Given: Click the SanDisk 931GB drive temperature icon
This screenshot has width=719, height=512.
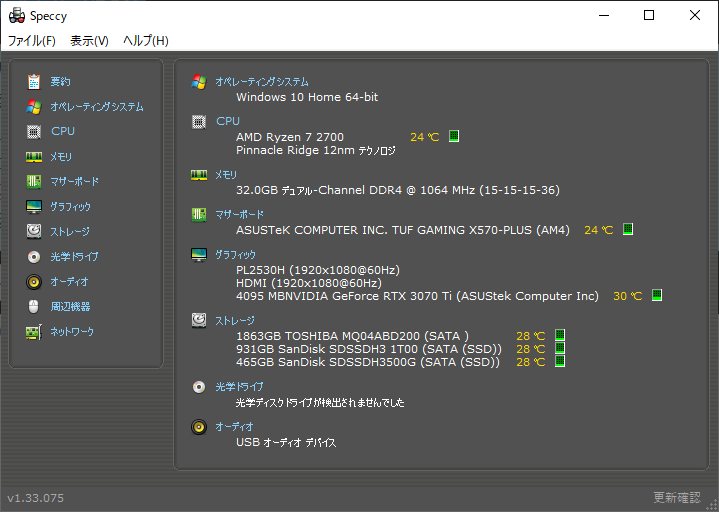Looking at the screenshot, I should click(559, 348).
